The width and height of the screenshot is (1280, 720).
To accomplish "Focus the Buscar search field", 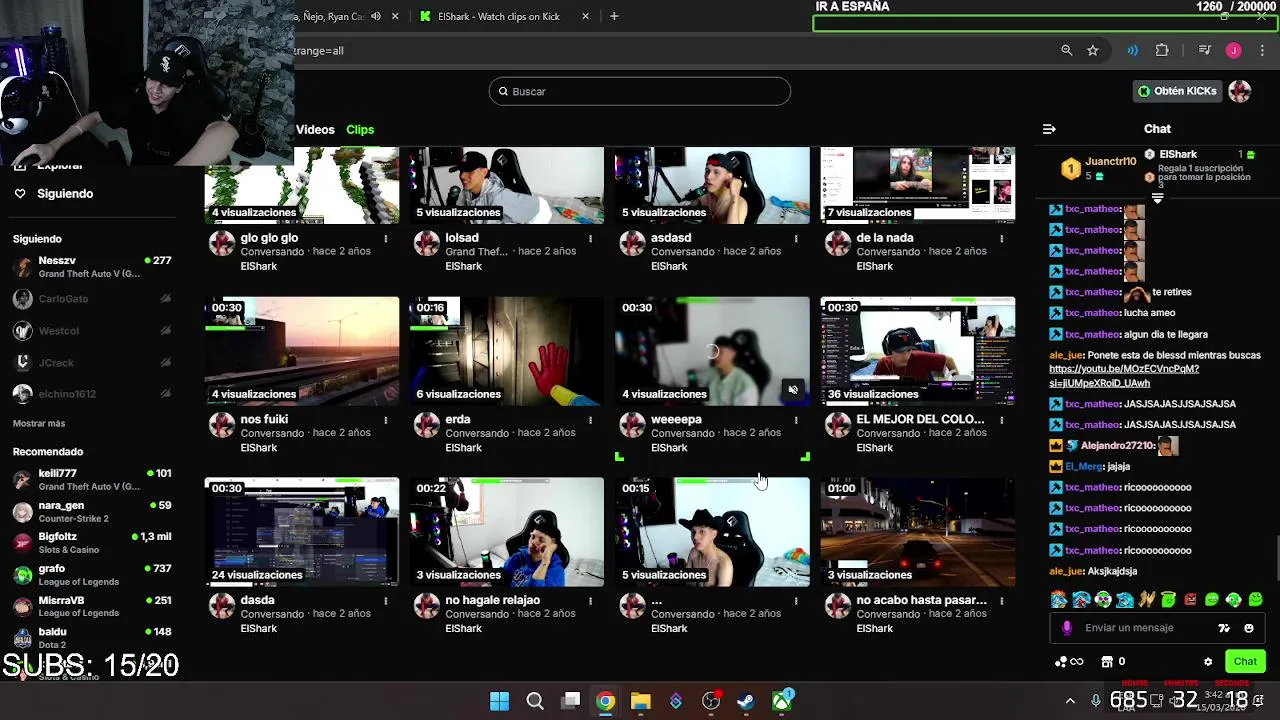I will point(640,91).
